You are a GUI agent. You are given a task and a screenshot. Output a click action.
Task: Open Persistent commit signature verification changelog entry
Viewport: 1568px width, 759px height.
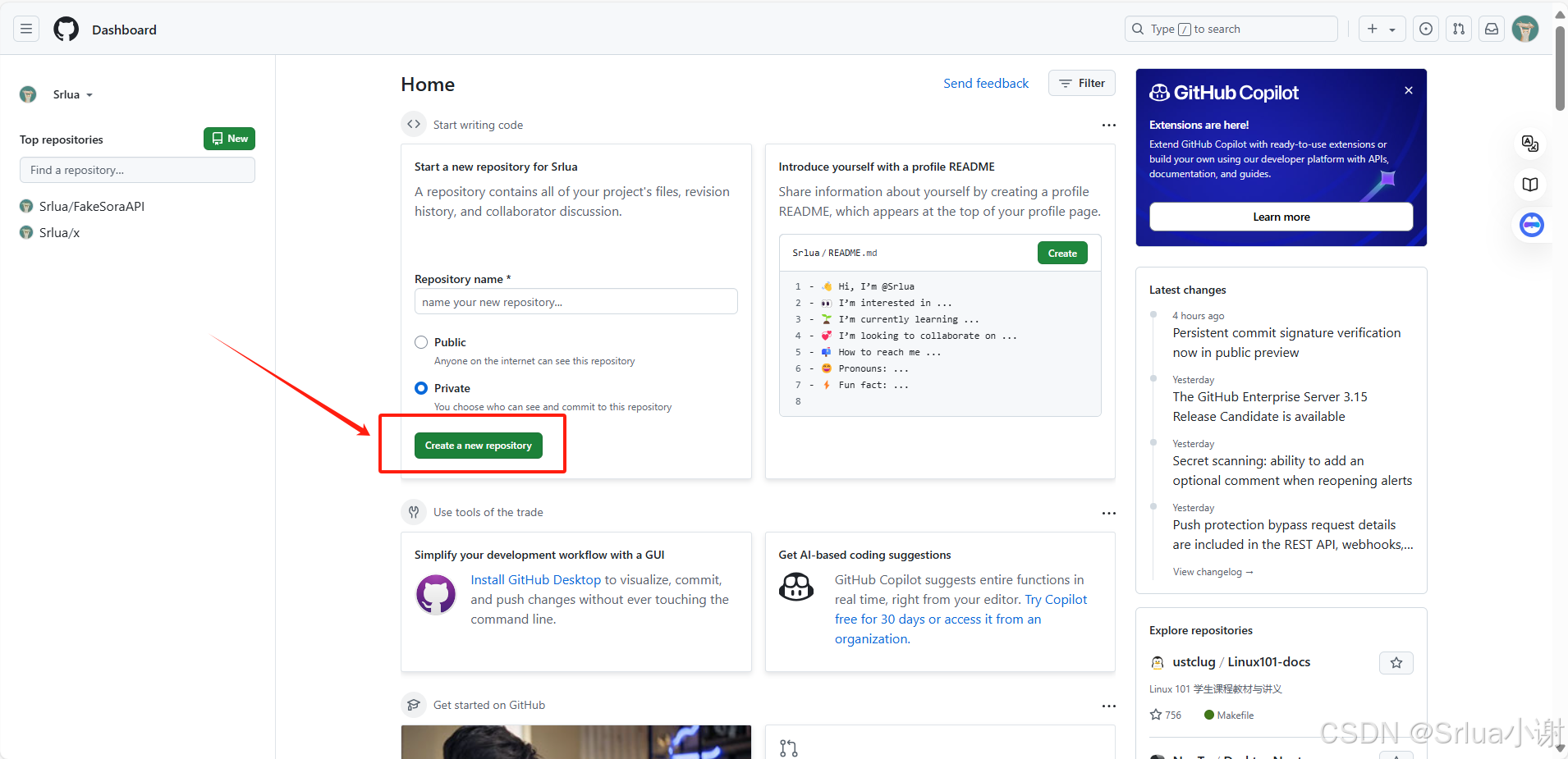(x=1286, y=343)
